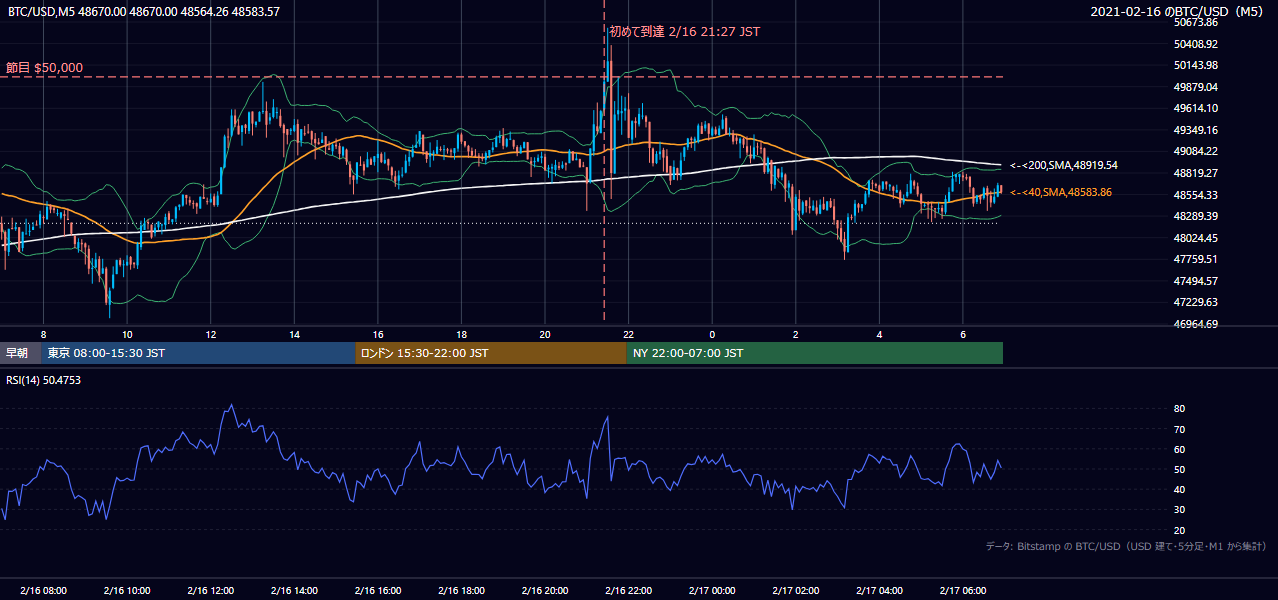Select the '節目 $50,000' level label
Screen dimensions: 1278x600
point(44,68)
